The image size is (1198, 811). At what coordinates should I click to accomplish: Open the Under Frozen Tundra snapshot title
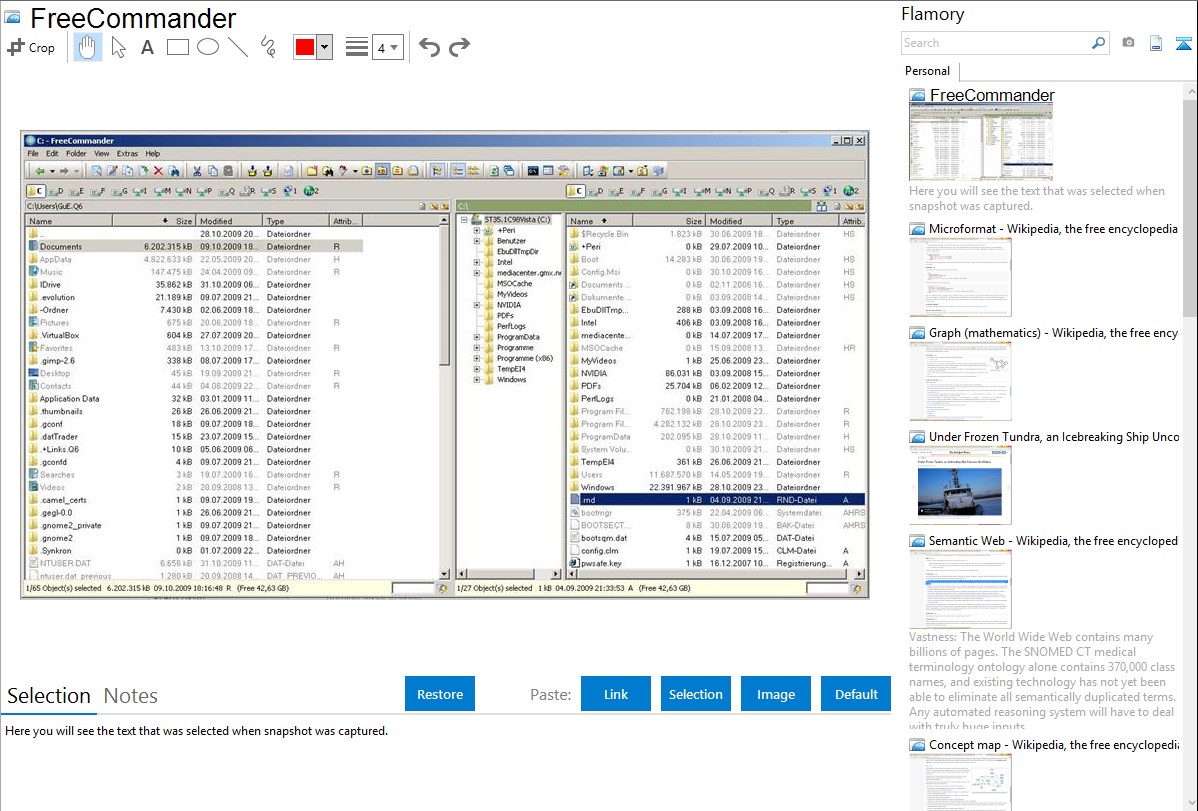pos(1054,436)
